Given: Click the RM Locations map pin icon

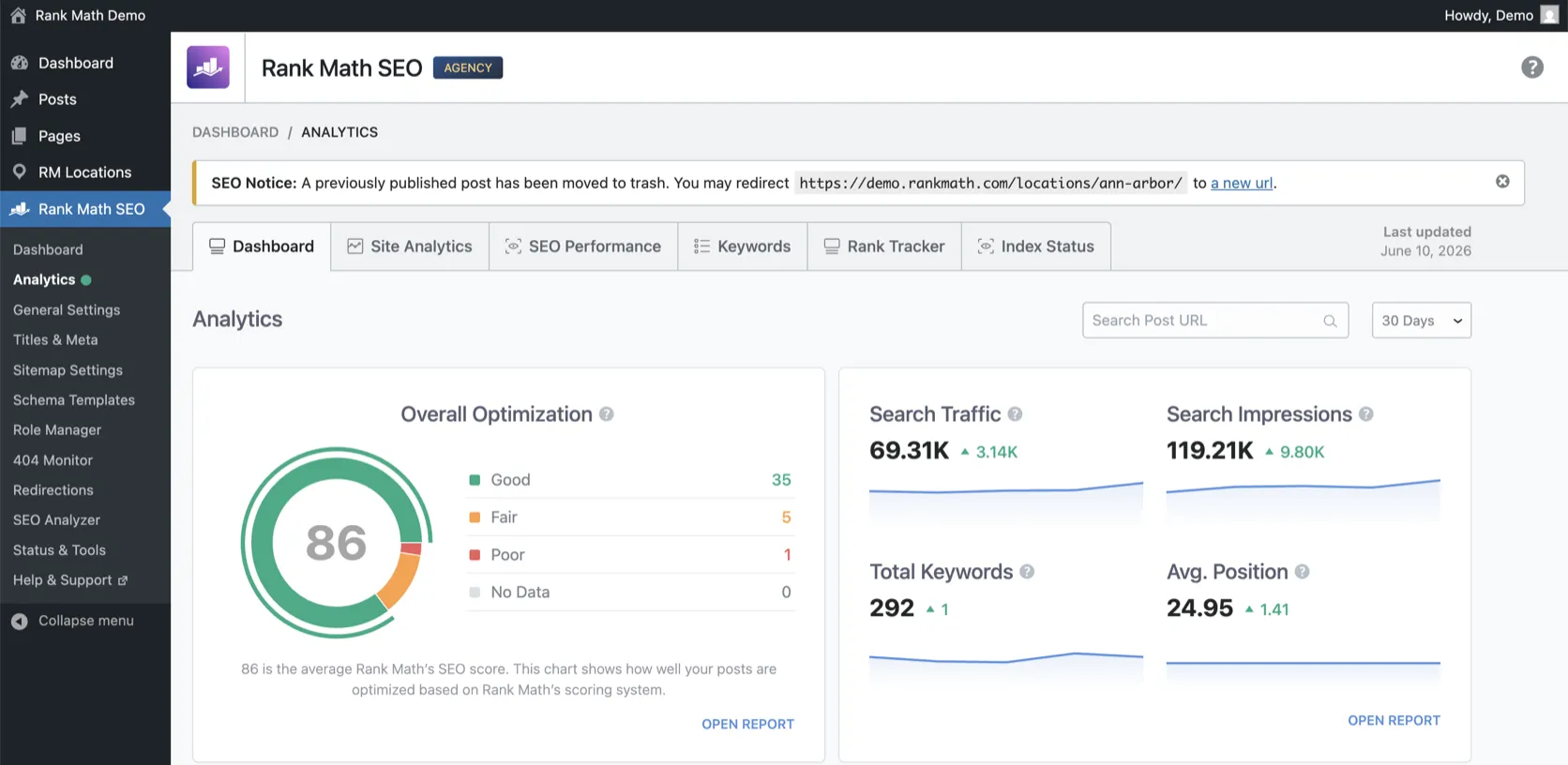Looking at the screenshot, I should click(x=19, y=172).
